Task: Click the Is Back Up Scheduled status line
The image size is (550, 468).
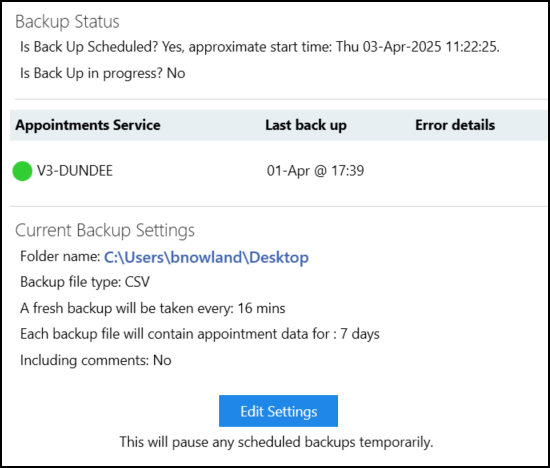Action: 260,47
